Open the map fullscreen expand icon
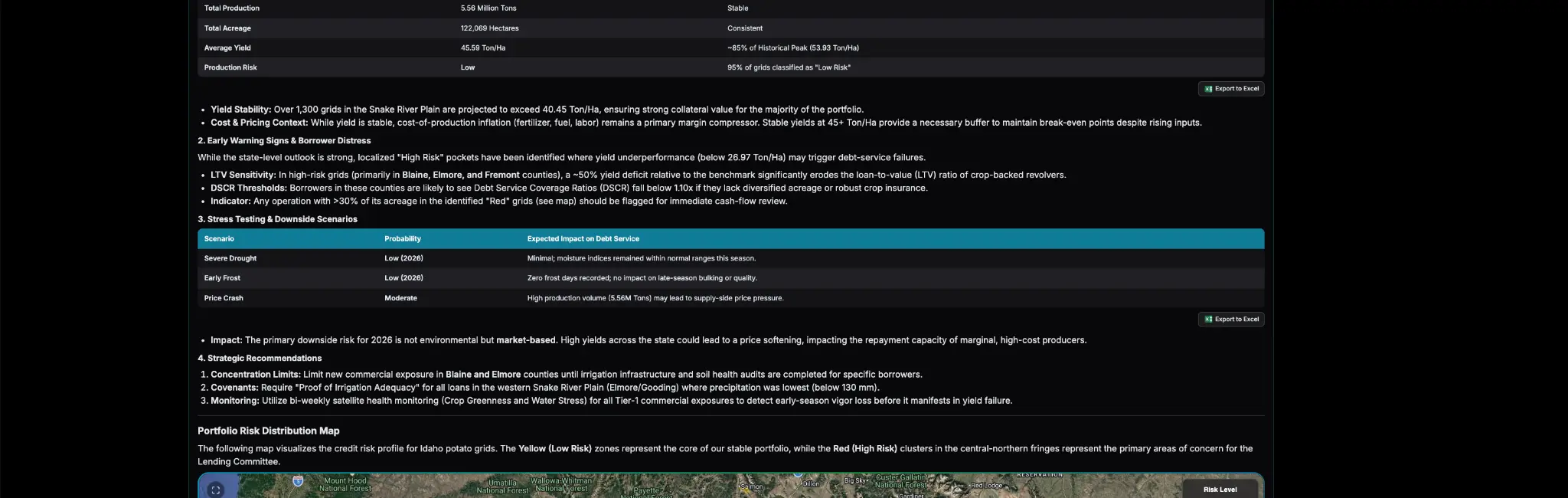1568x498 pixels. coord(216,490)
